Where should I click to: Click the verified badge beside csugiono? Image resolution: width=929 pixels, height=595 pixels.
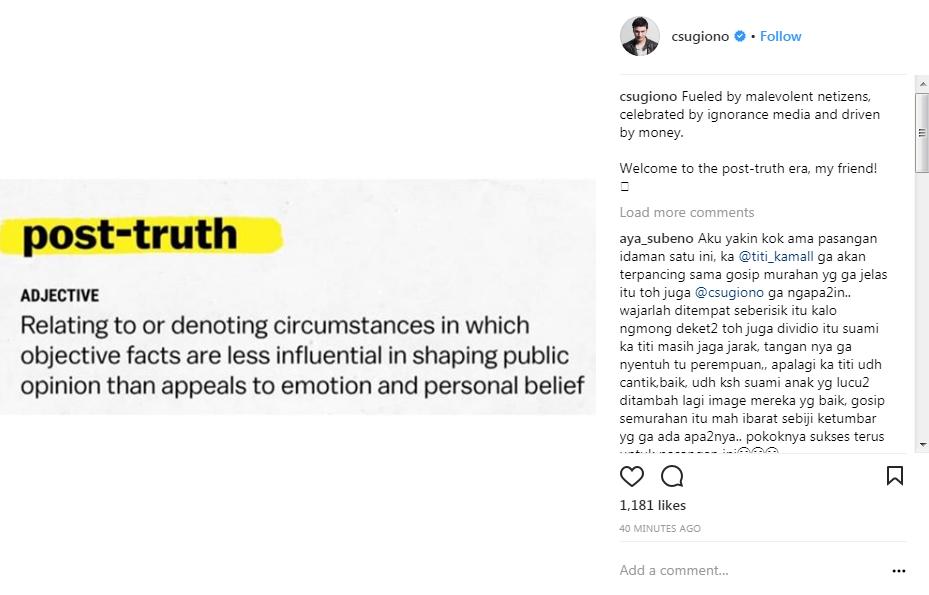pos(740,37)
